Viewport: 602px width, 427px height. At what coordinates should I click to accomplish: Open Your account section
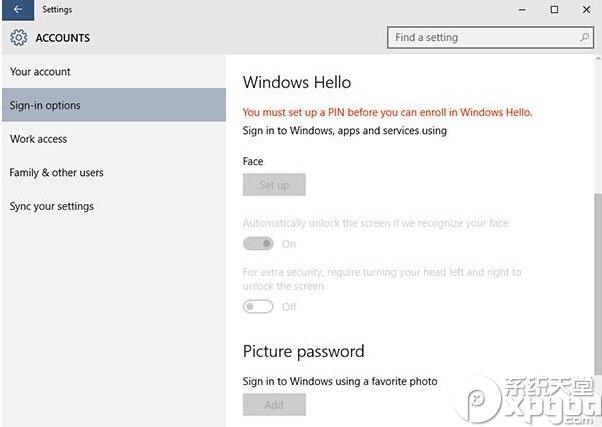(x=40, y=72)
